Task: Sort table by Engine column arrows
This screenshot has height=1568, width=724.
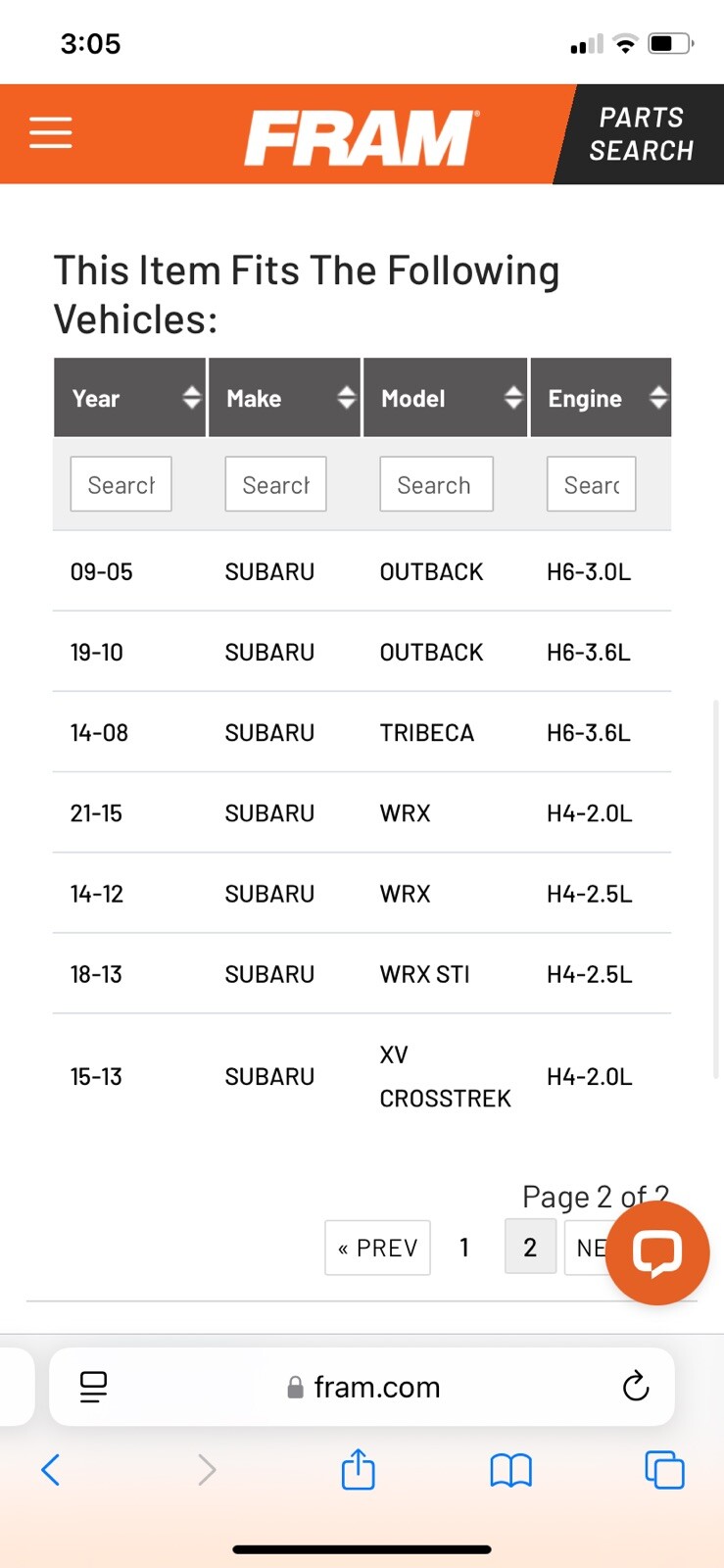Action: point(658,397)
